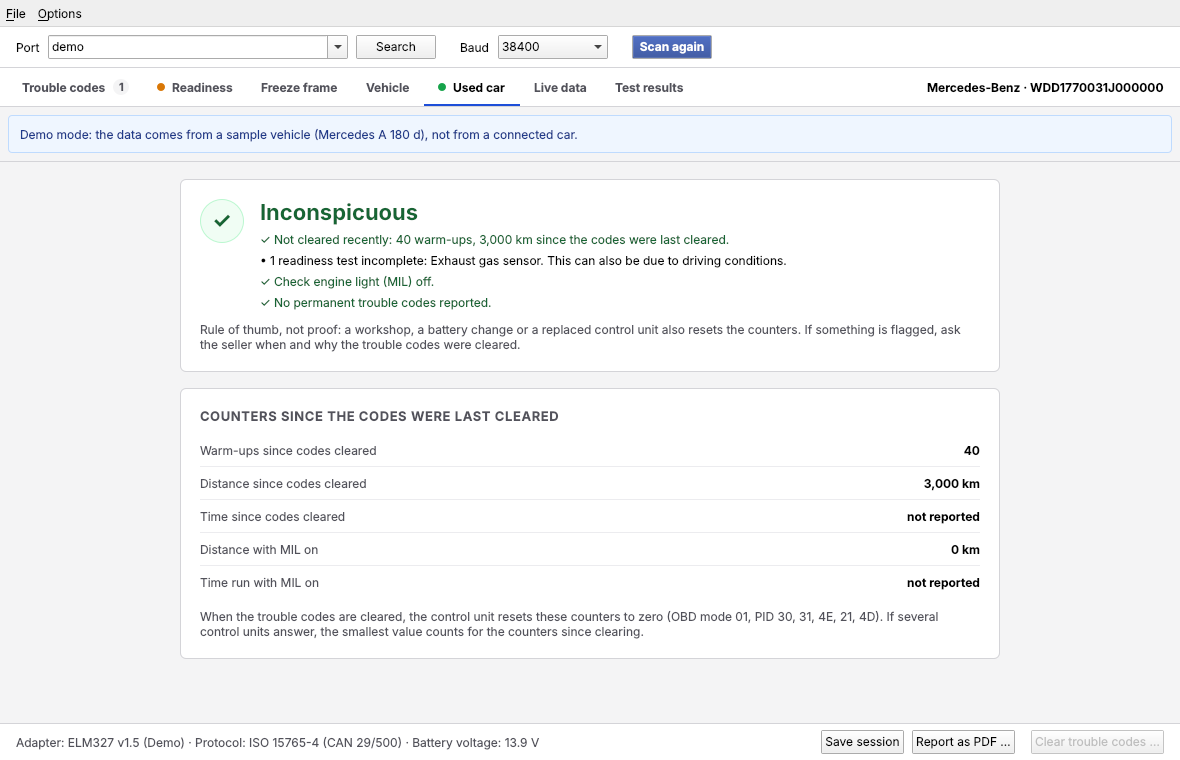Open the Test results tab
Screen dimensions: 1180x760
click(649, 87)
